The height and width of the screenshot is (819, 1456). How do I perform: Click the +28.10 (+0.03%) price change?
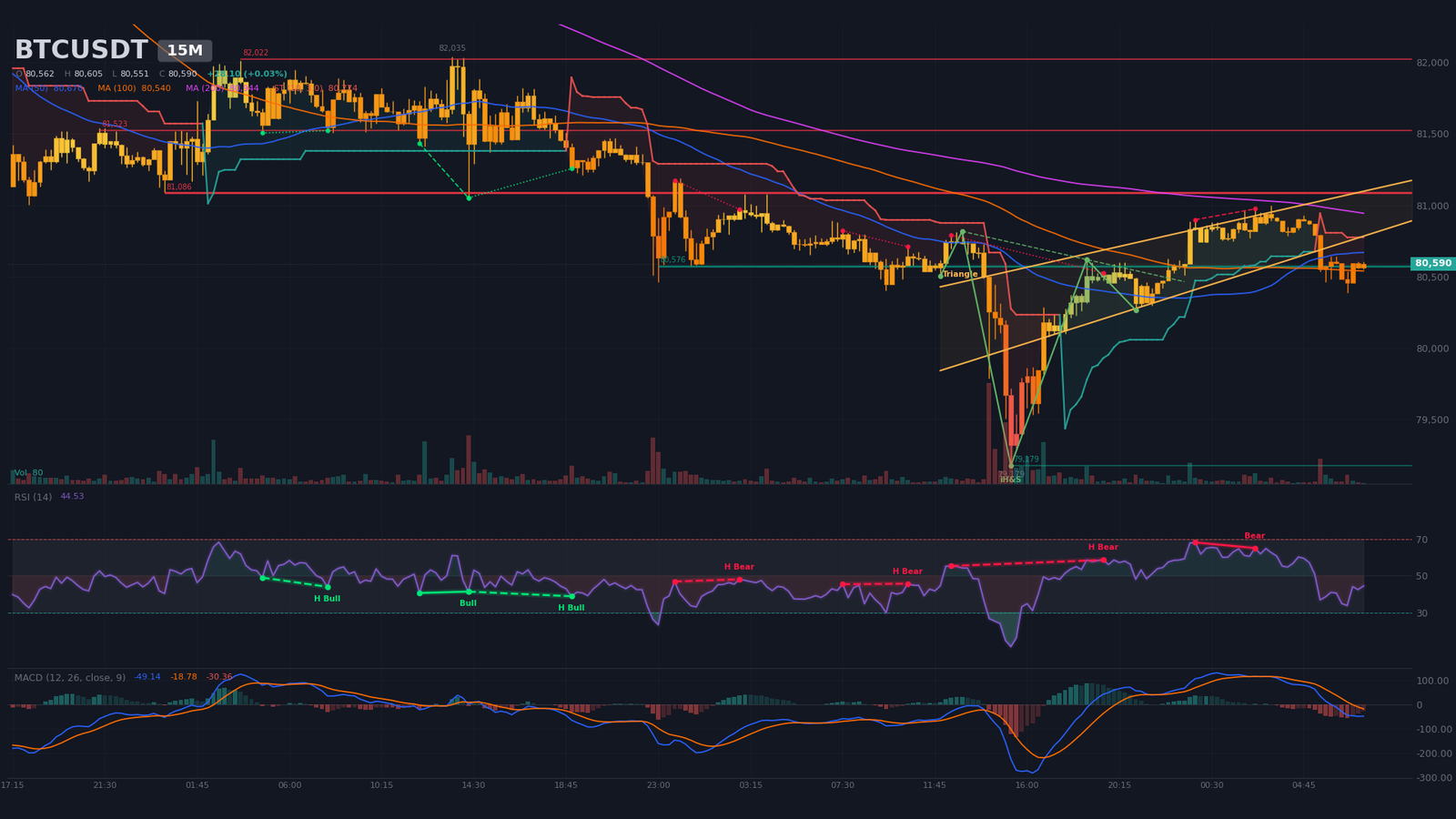pyautogui.click(x=247, y=75)
